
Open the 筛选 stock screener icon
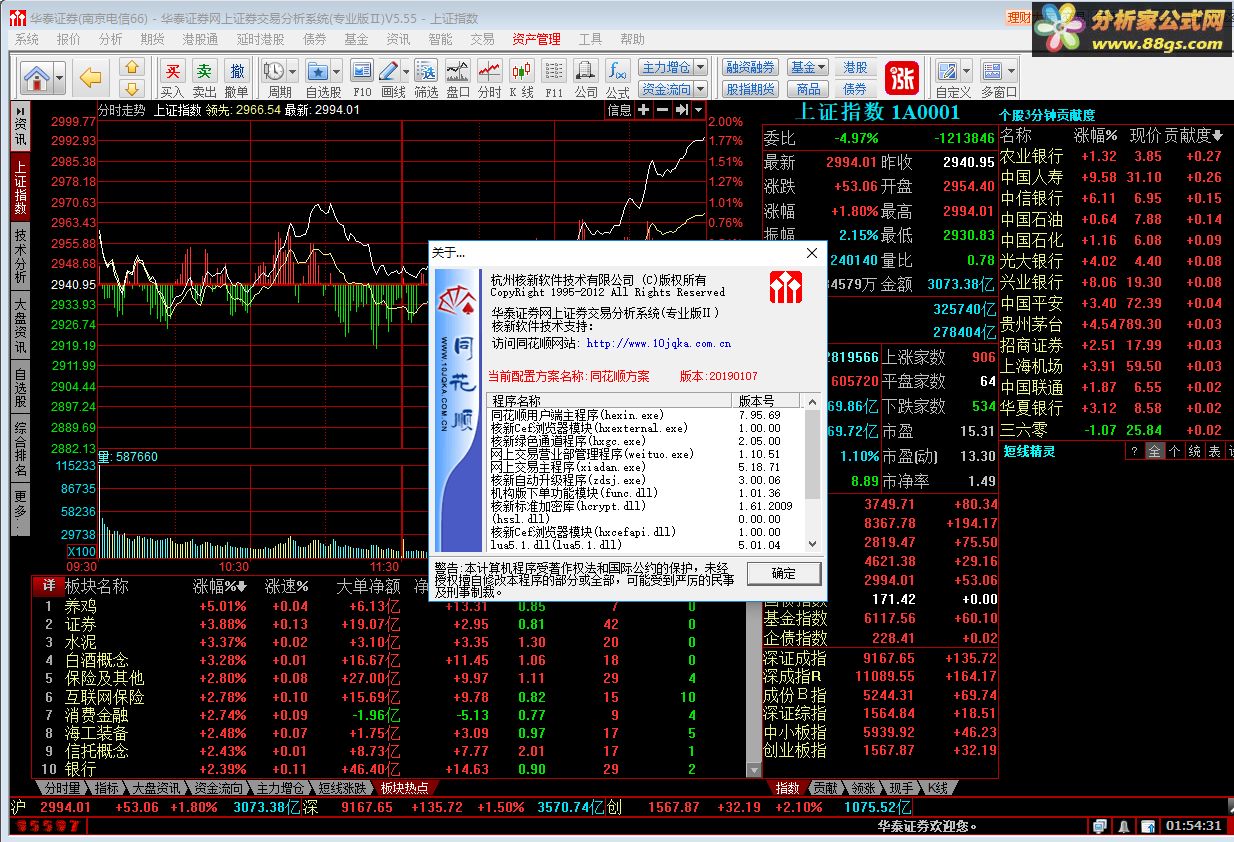pyautogui.click(x=426, y=77)
